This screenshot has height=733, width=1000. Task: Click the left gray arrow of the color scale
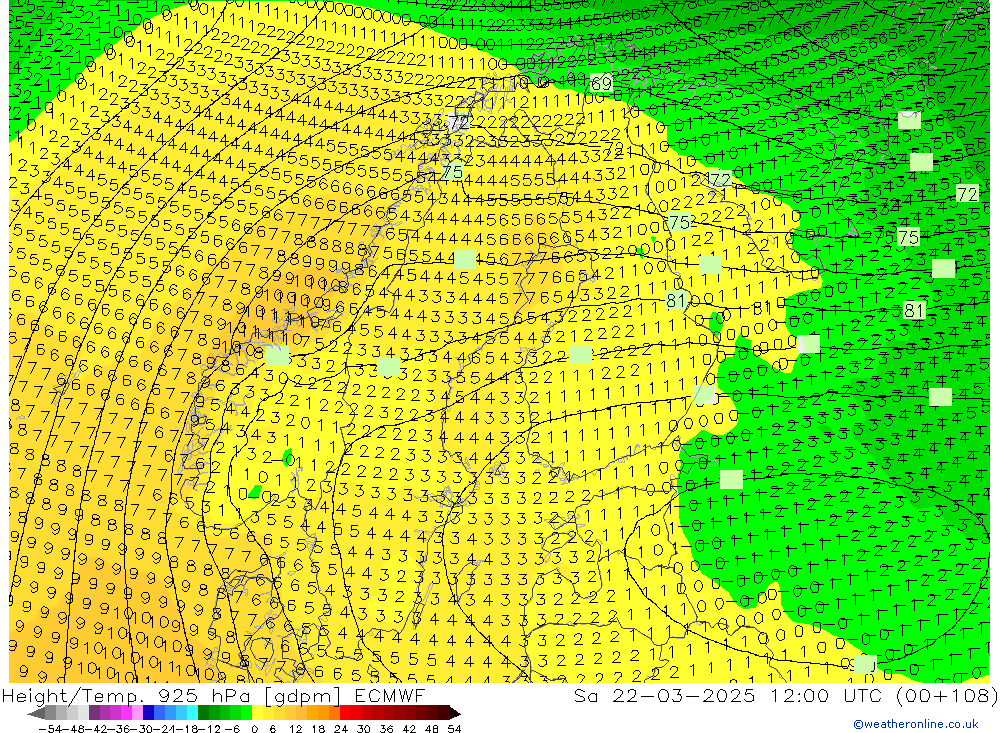pyautogui.click(x=36, y=713)
